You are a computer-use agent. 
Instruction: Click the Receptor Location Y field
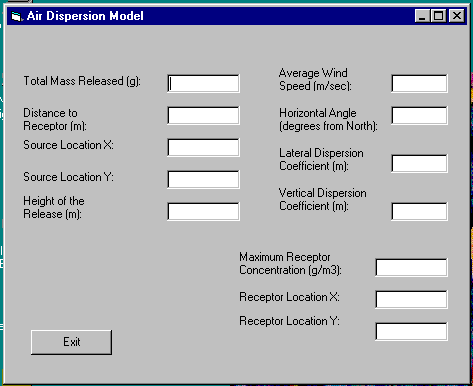point(411,331)
